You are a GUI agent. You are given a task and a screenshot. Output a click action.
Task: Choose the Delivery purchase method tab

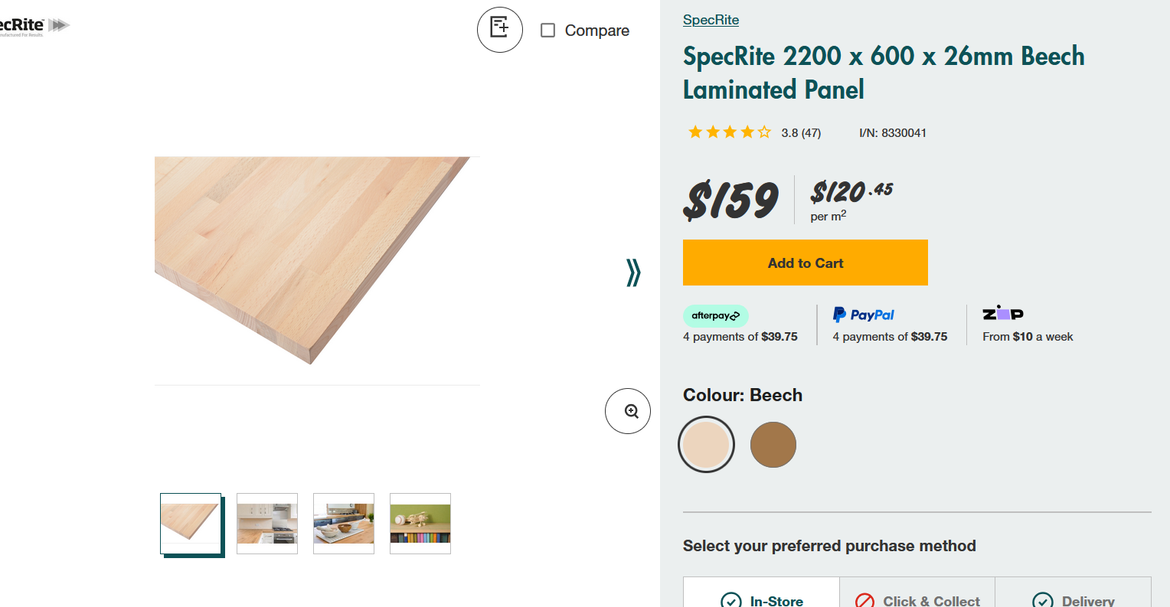pos(1074,597)
